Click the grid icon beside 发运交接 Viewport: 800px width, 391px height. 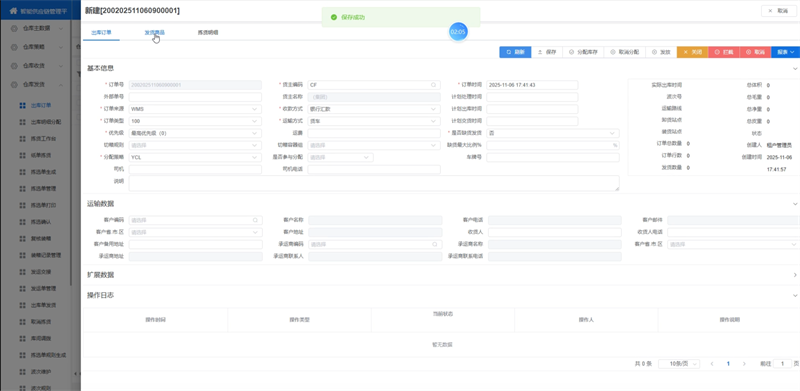(22, 272)
